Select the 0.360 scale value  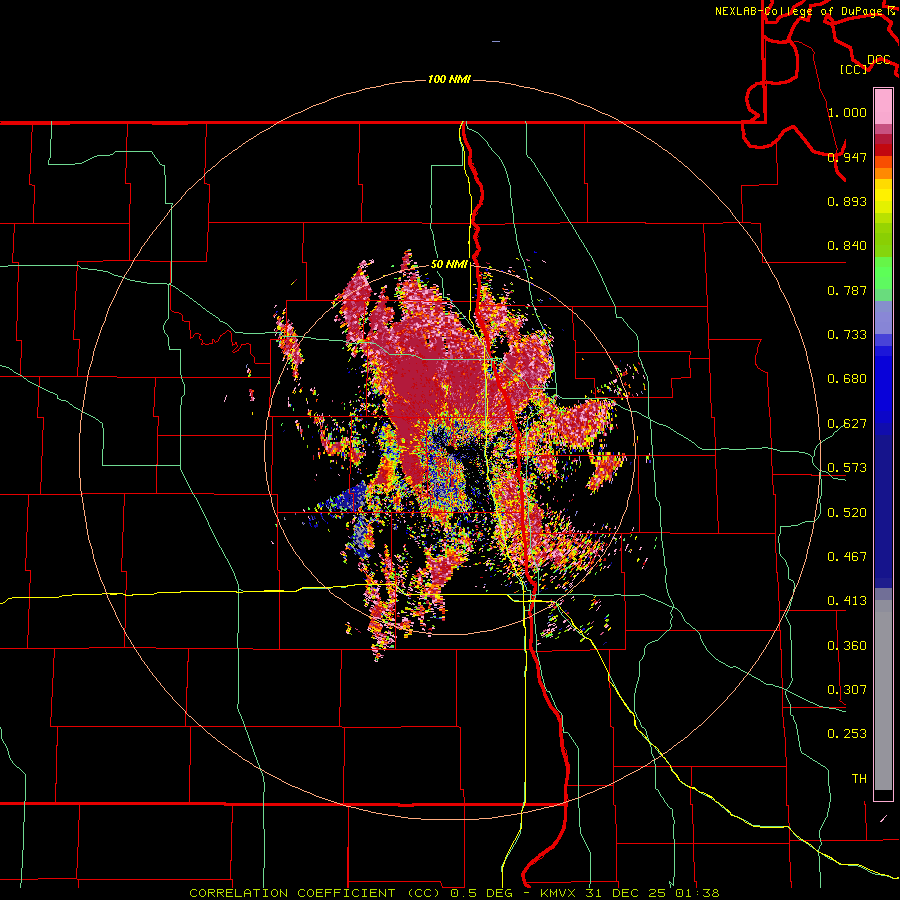click(847, 646)
